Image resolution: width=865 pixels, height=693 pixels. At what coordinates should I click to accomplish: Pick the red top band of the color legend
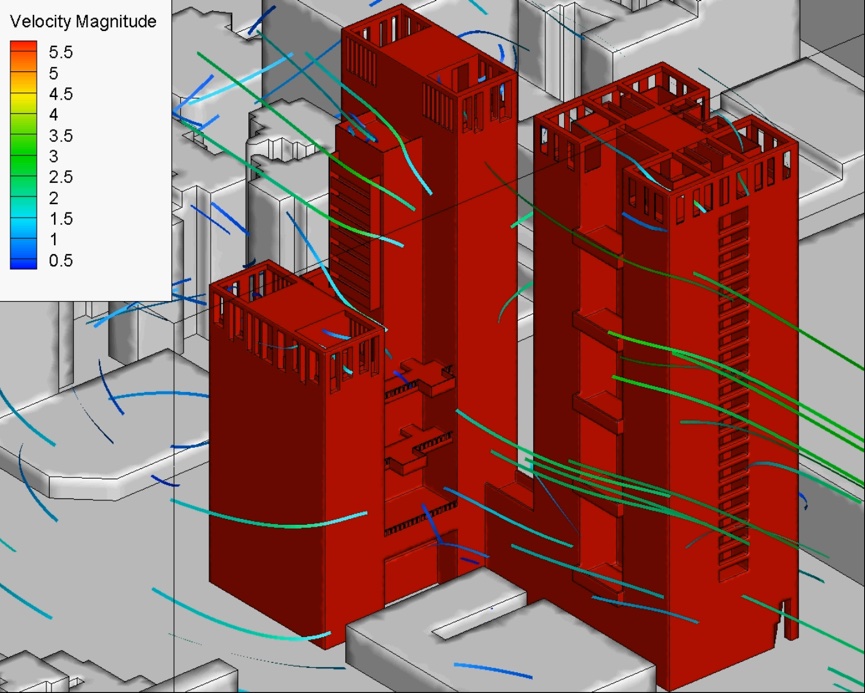(x=23, y=48)
